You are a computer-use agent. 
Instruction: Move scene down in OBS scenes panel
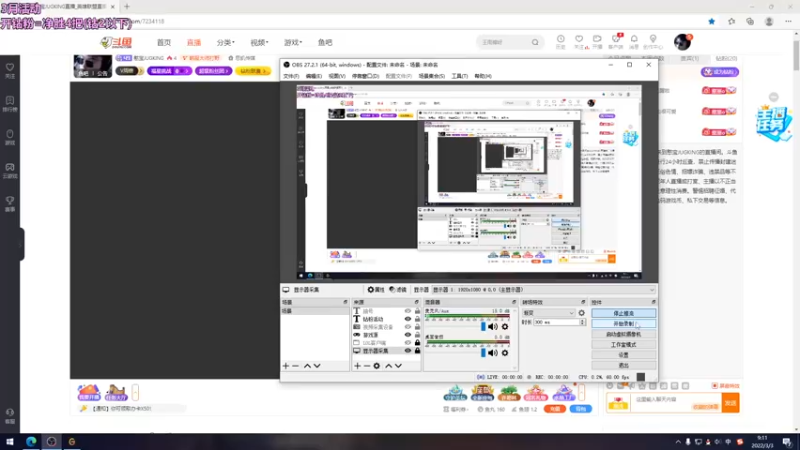(x=317, y=366)
